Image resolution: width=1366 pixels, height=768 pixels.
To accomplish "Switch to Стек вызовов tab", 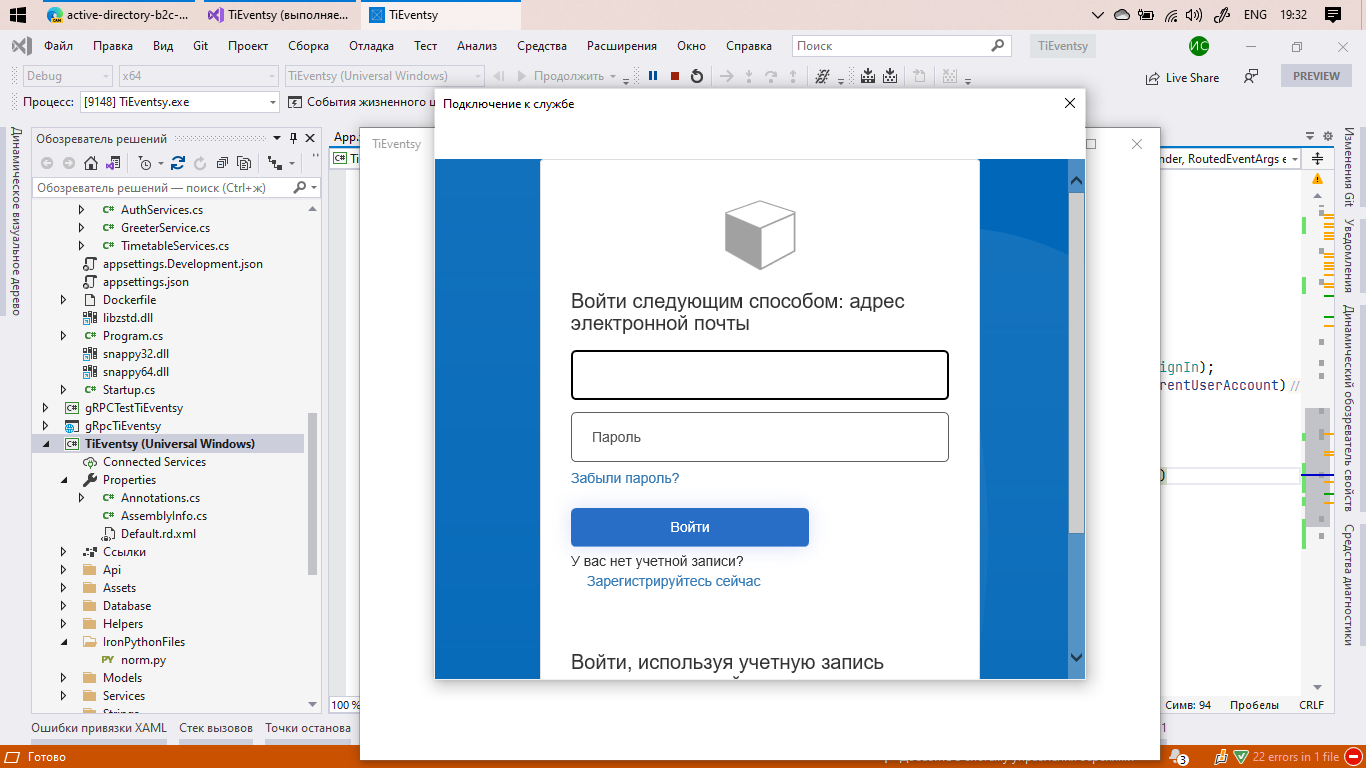I will tap(216, 728).
